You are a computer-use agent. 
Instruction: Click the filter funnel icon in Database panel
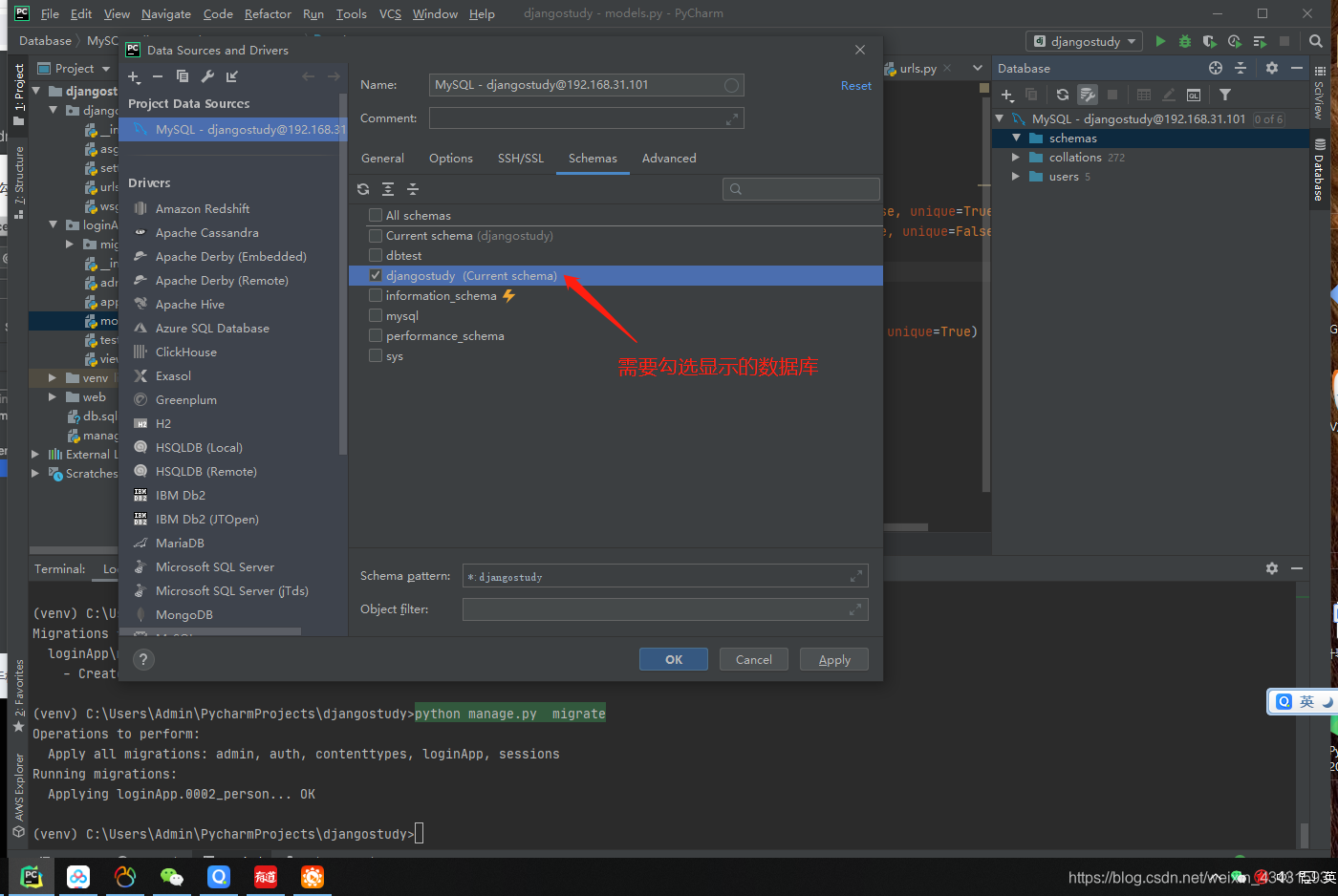point(1225,95)
